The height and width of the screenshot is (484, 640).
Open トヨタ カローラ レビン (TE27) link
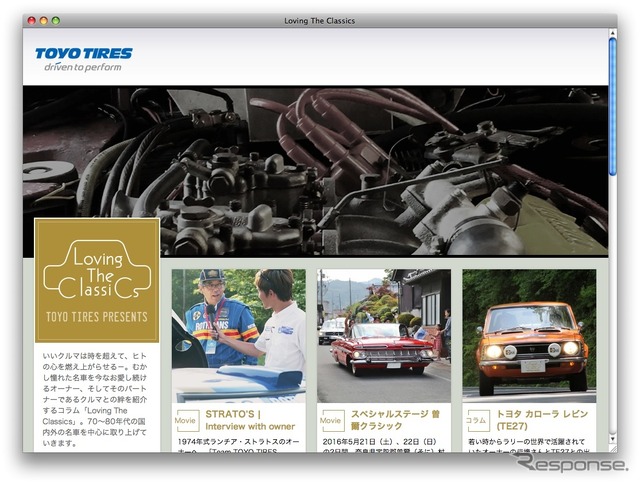tap(542, 420)
